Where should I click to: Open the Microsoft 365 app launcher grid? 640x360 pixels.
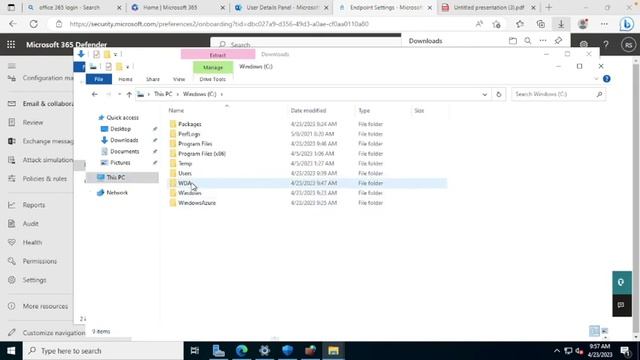(x=11, y=44)
